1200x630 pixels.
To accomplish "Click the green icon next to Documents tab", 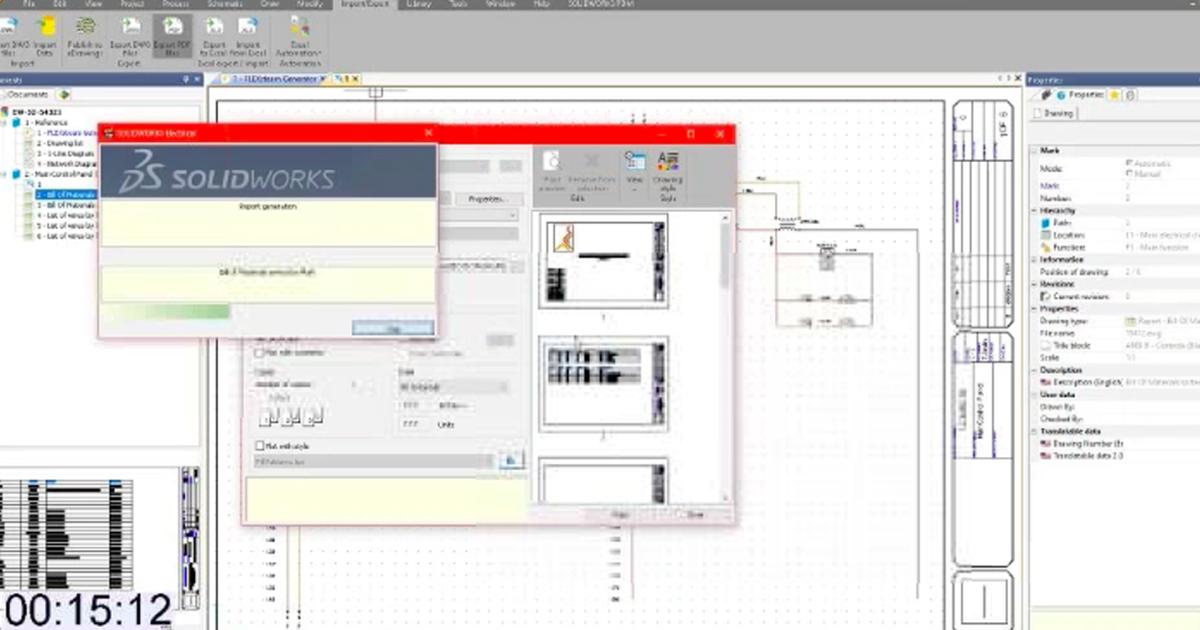I will click(x=64, y=94).
